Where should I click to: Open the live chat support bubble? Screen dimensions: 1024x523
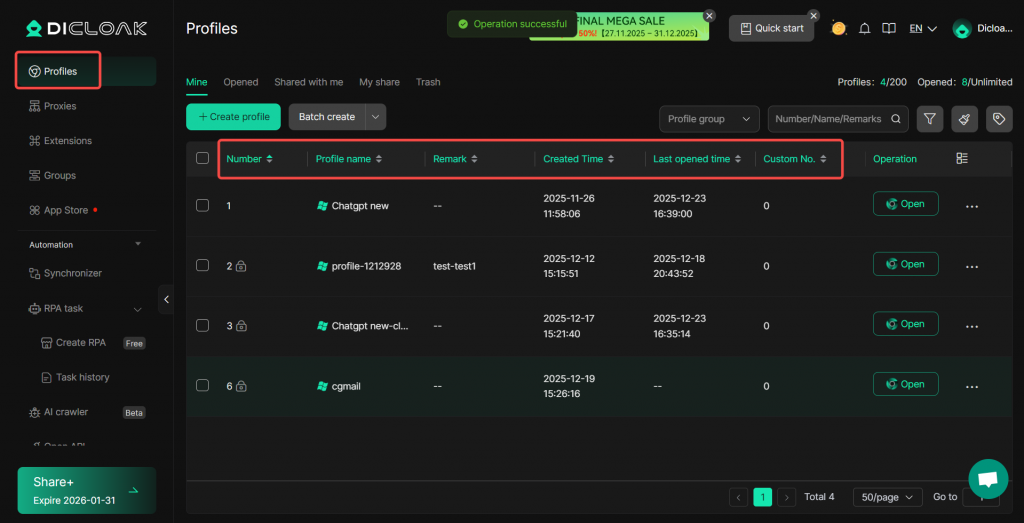987,479
